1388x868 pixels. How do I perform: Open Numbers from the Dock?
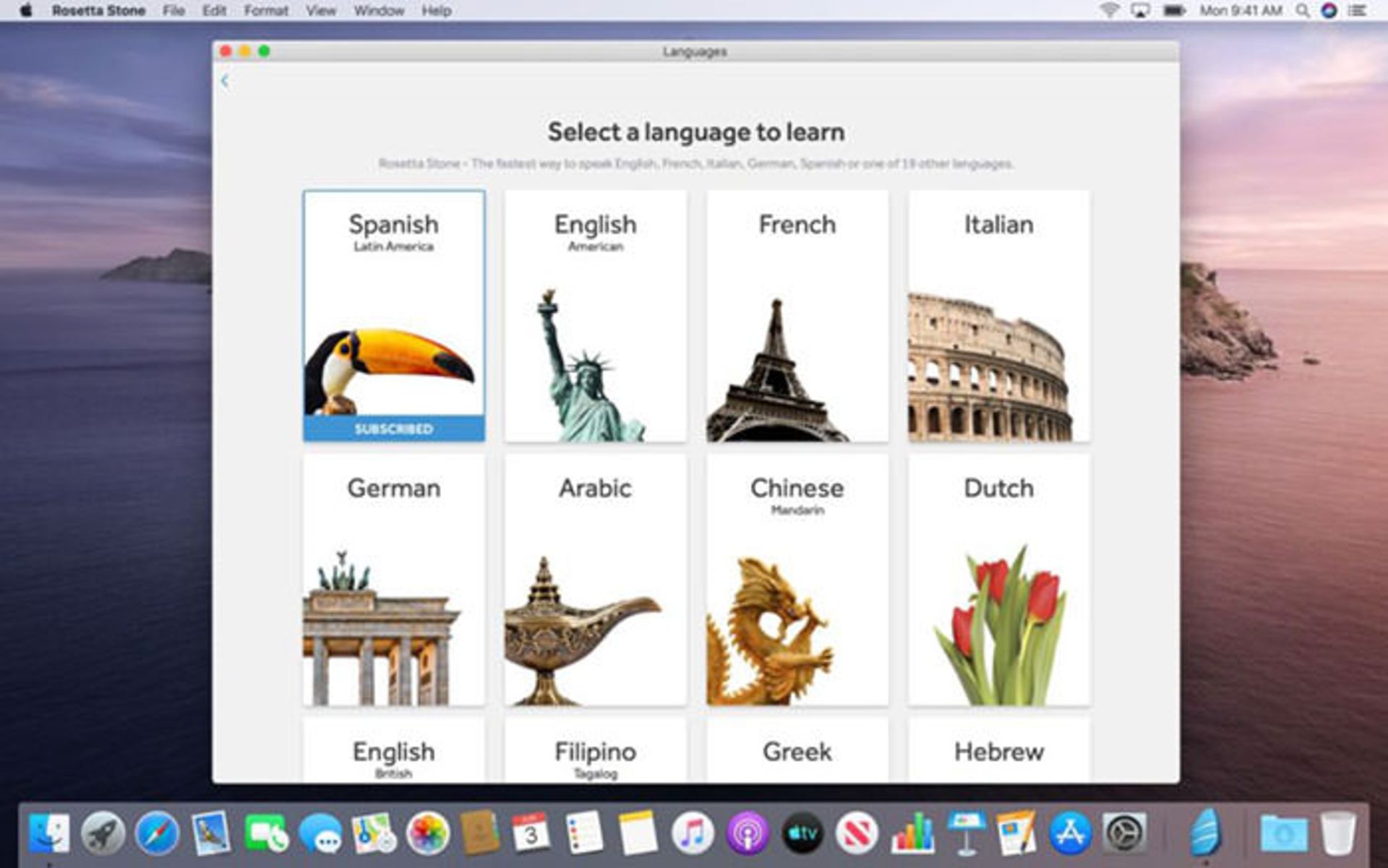[912, 833]
